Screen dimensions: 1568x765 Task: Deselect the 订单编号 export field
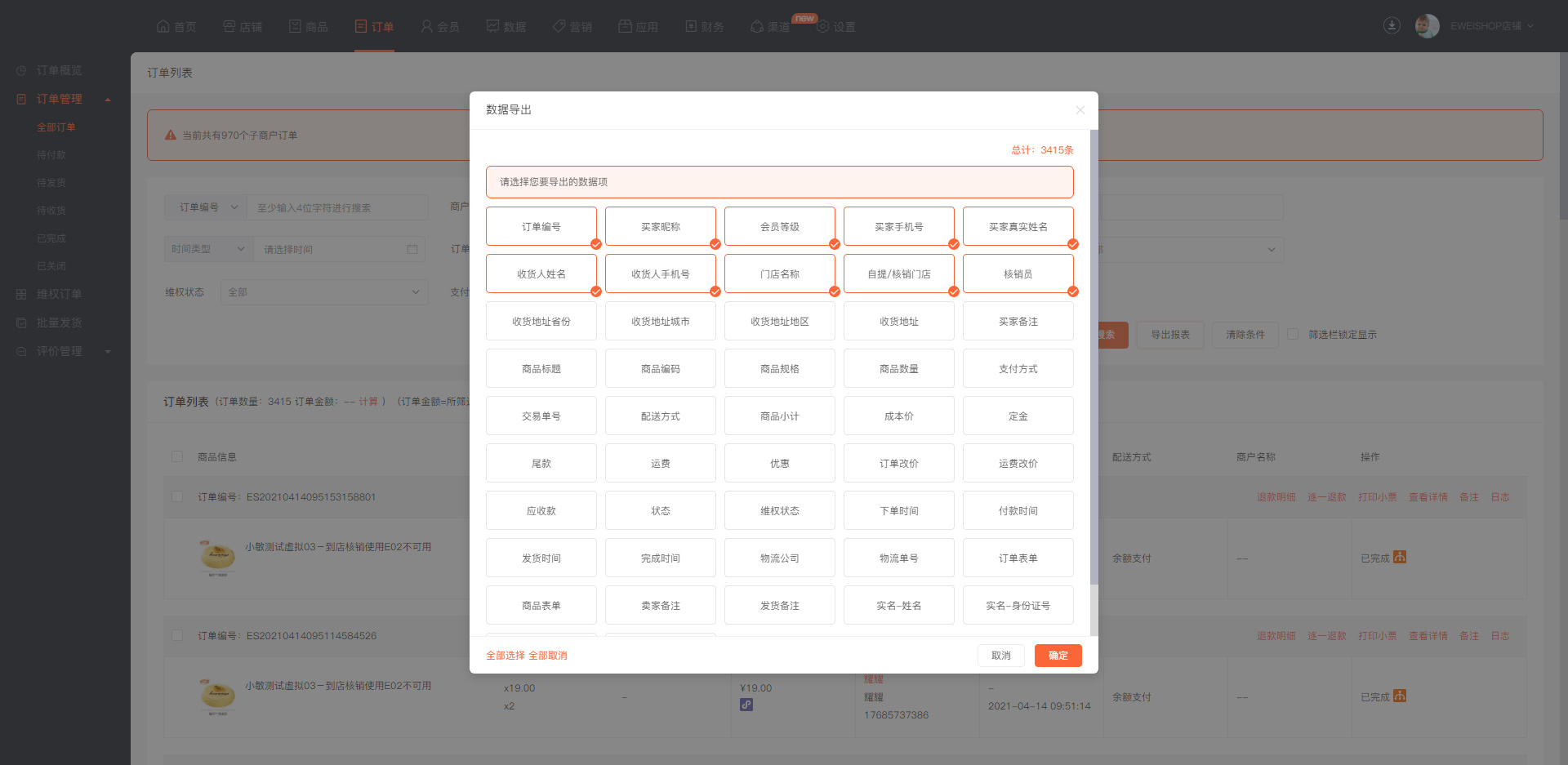[541, 227]
